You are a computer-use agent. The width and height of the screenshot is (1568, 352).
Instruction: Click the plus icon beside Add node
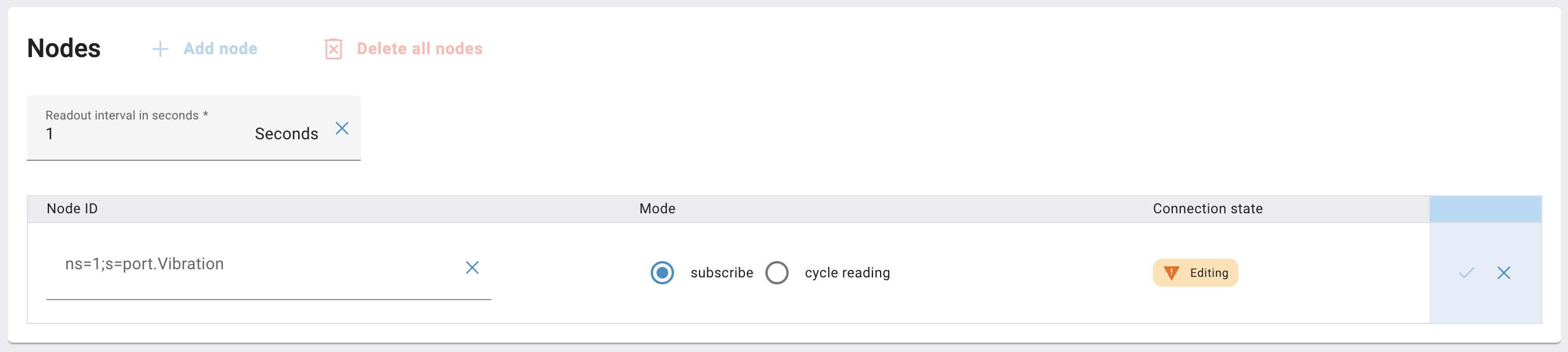click(159, 49)
